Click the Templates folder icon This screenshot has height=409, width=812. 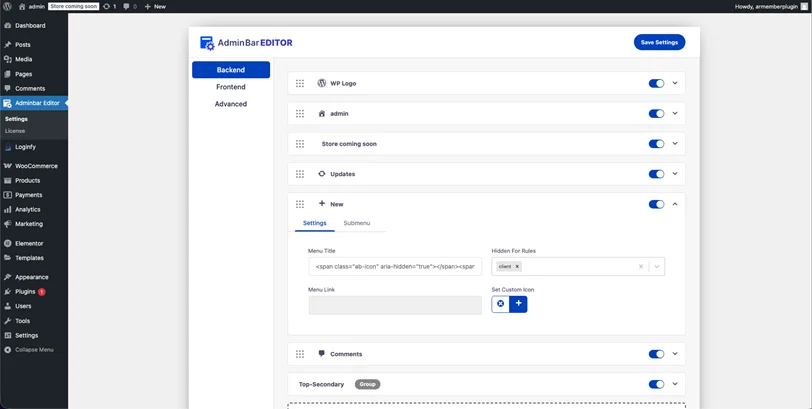[7, 258]
